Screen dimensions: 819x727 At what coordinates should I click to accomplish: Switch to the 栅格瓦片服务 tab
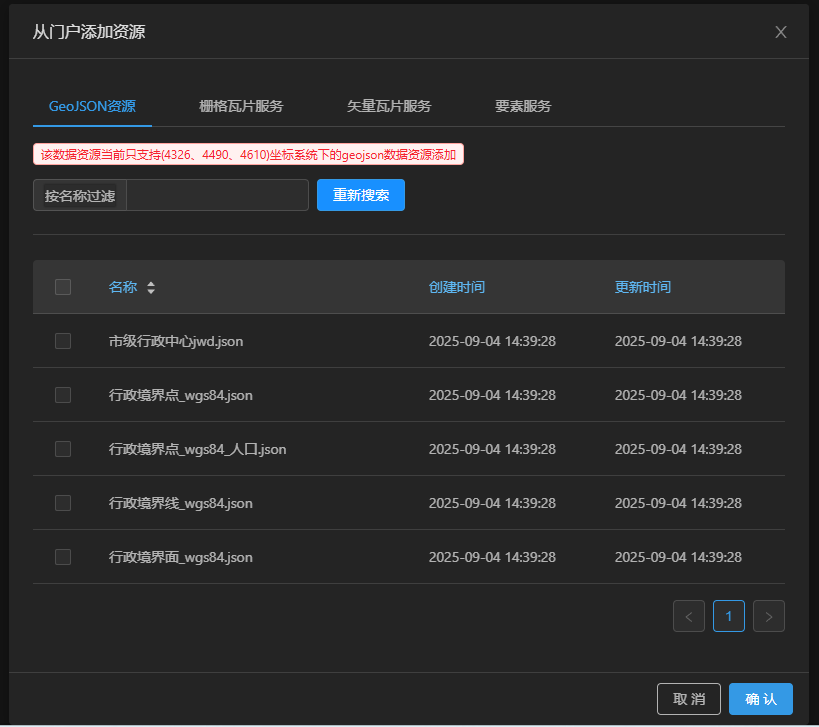[241, 106]
